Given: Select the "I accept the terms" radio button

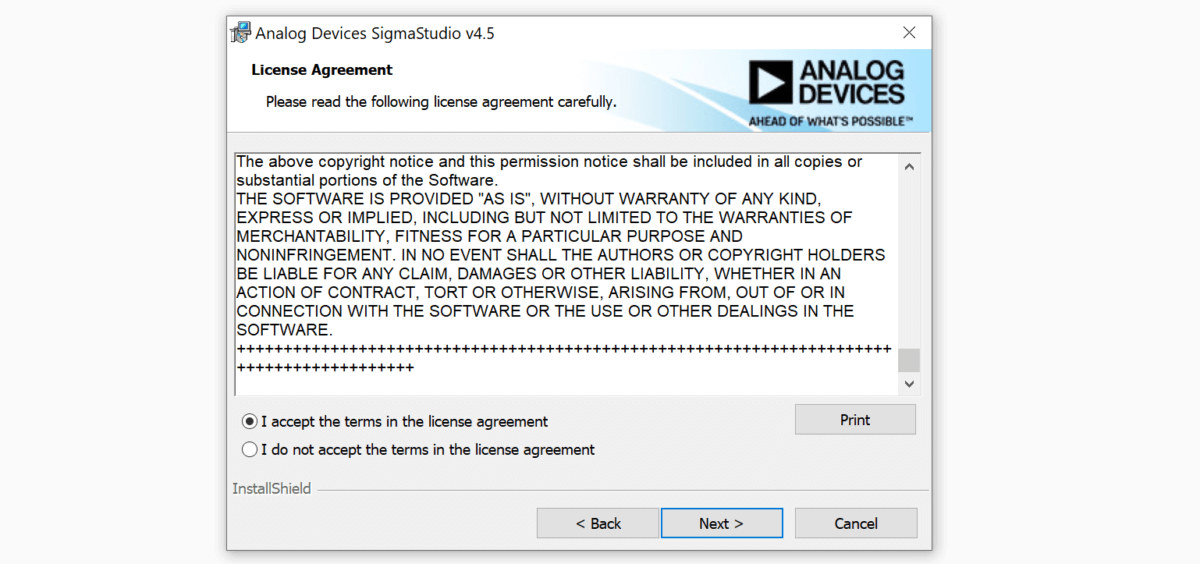Looking at the screenshot, I should coord(250,422).
